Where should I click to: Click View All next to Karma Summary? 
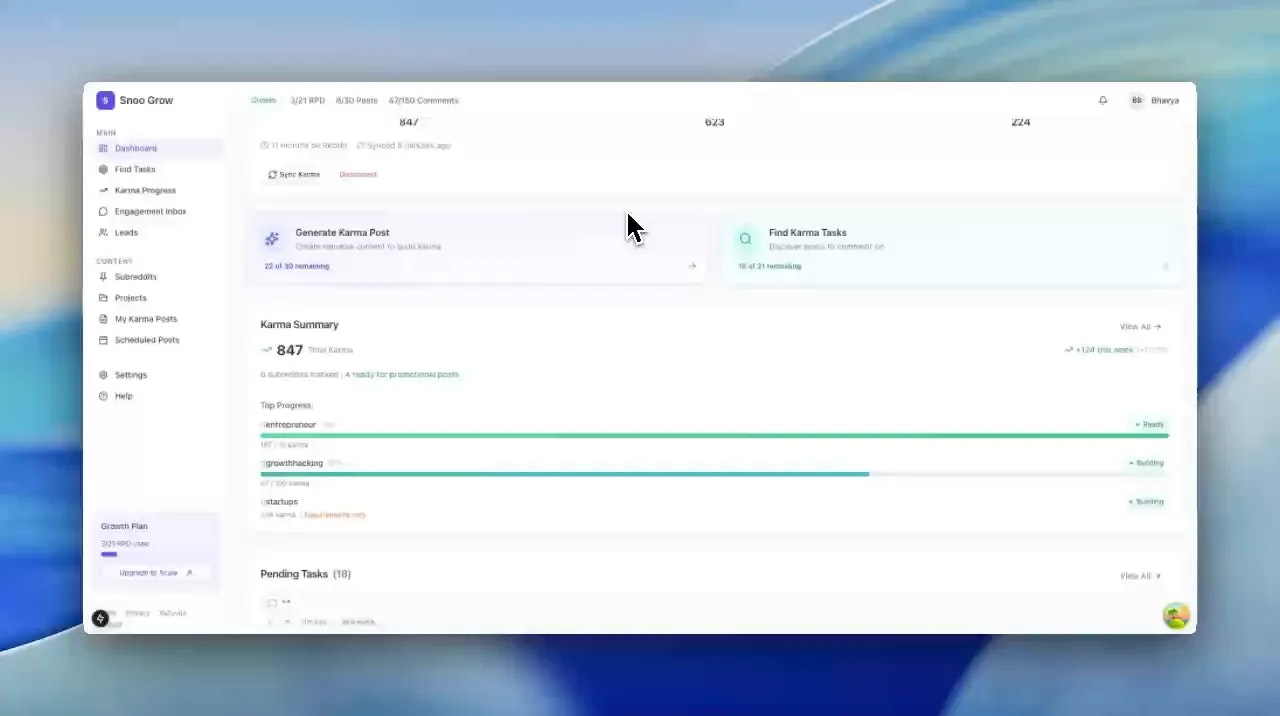click(1138, 326)
